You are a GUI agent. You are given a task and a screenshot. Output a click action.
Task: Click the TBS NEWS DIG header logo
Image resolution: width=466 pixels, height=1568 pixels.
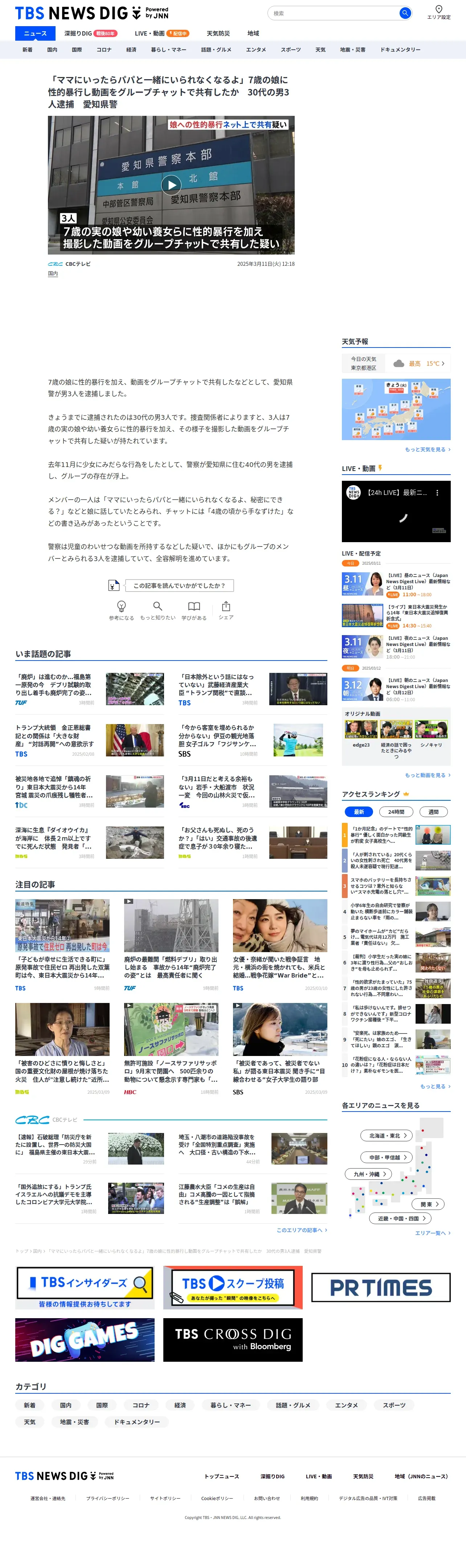point(92,13)
